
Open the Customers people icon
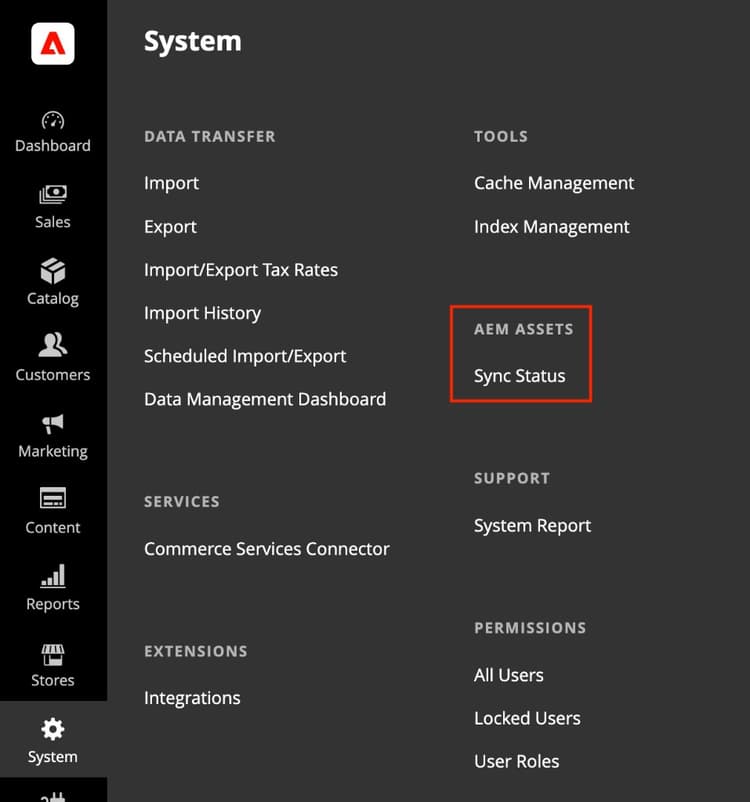coord(53,345)
